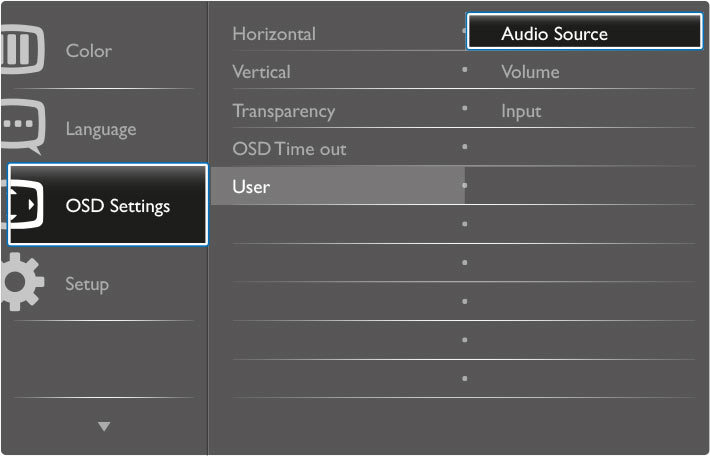Click the OSD Settings screen icon

coord(25,204)
